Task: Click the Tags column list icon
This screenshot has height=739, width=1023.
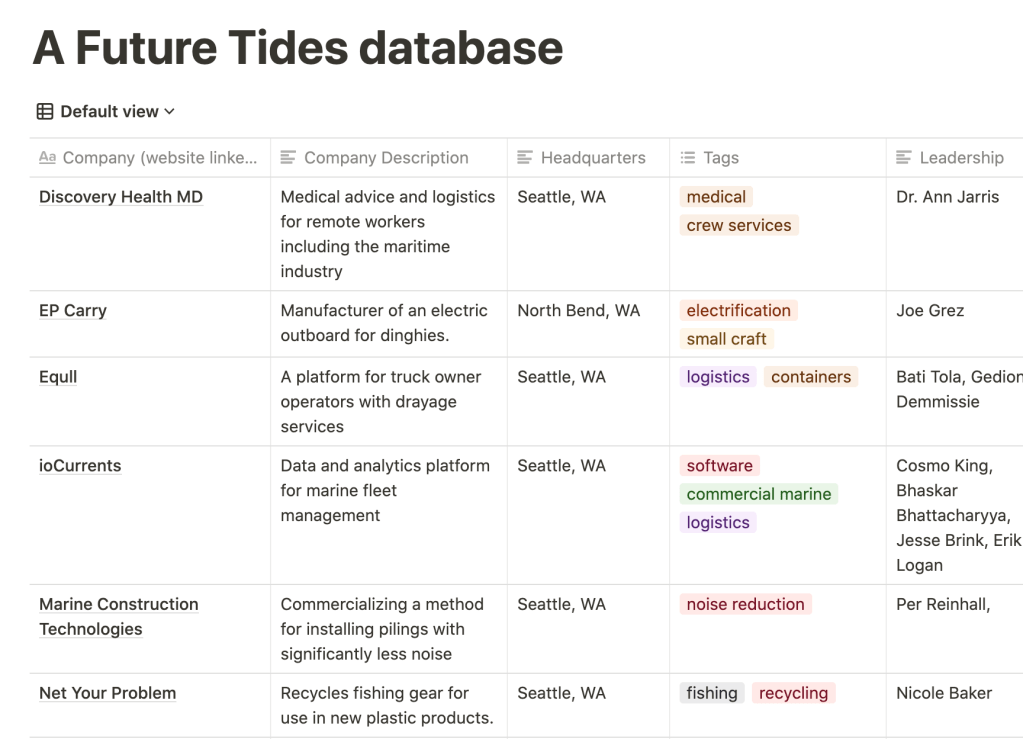Action: tap(687, 158)
